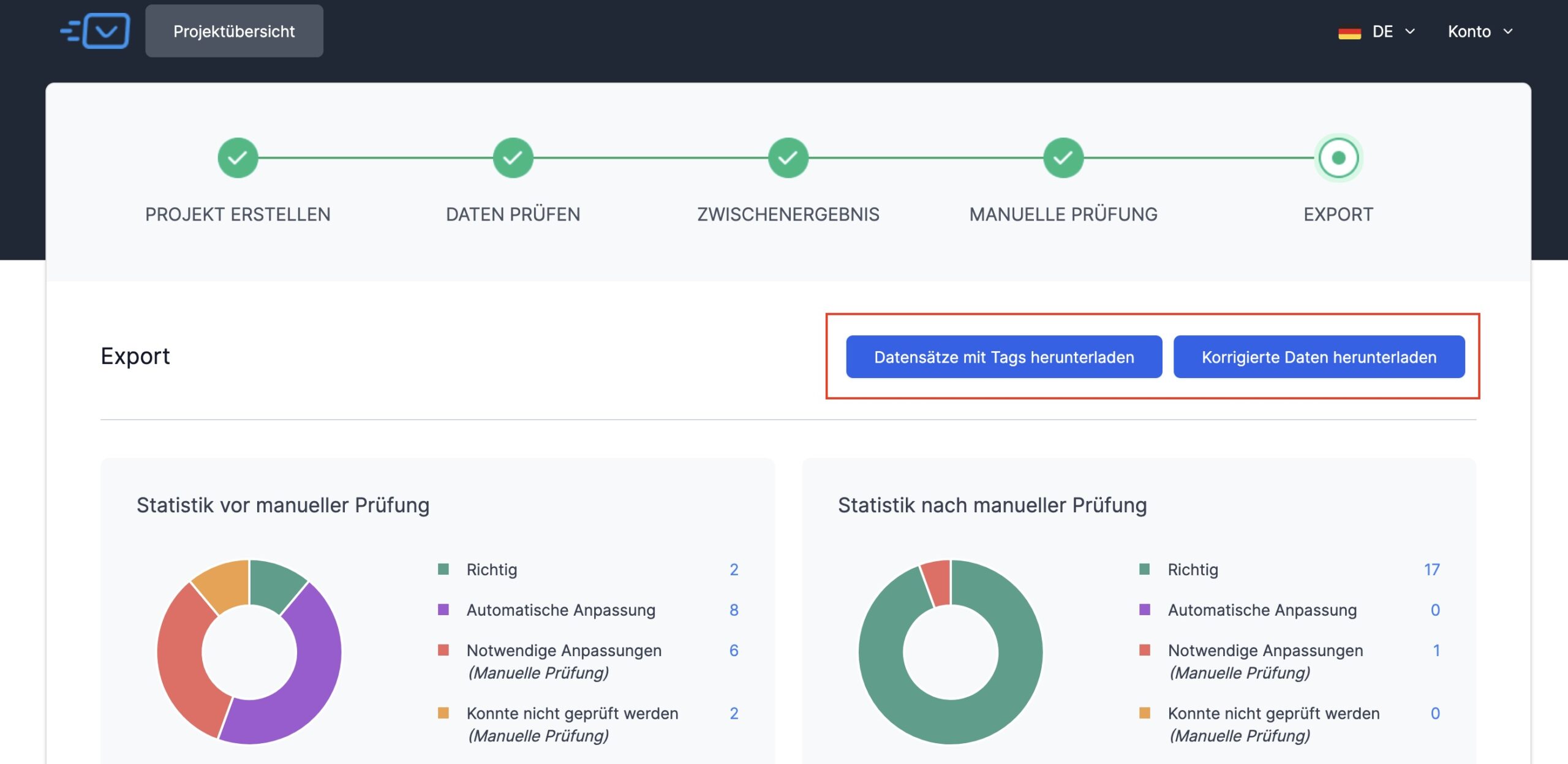Click 'Richtig' label in before-statistics legend
1568x764 pixels.
click(492, 570)
